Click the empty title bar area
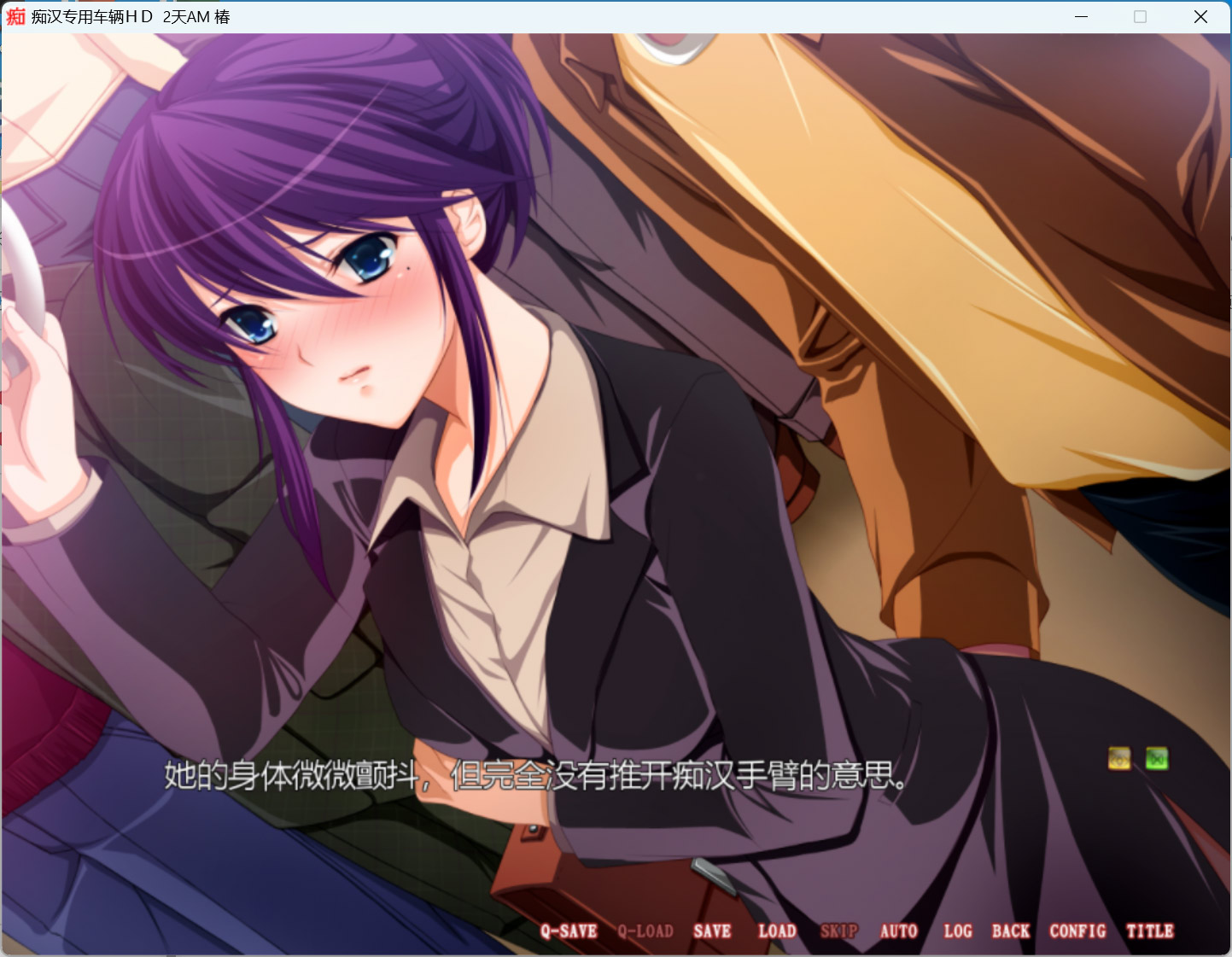The image size is (1232, 957). [x=640, y=16]
